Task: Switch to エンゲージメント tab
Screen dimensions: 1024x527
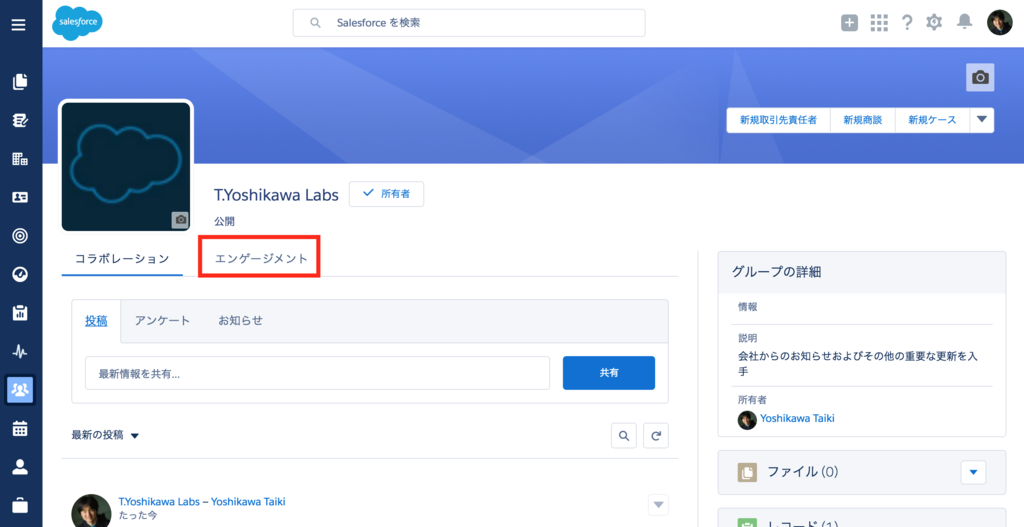Action: point(261,259)
